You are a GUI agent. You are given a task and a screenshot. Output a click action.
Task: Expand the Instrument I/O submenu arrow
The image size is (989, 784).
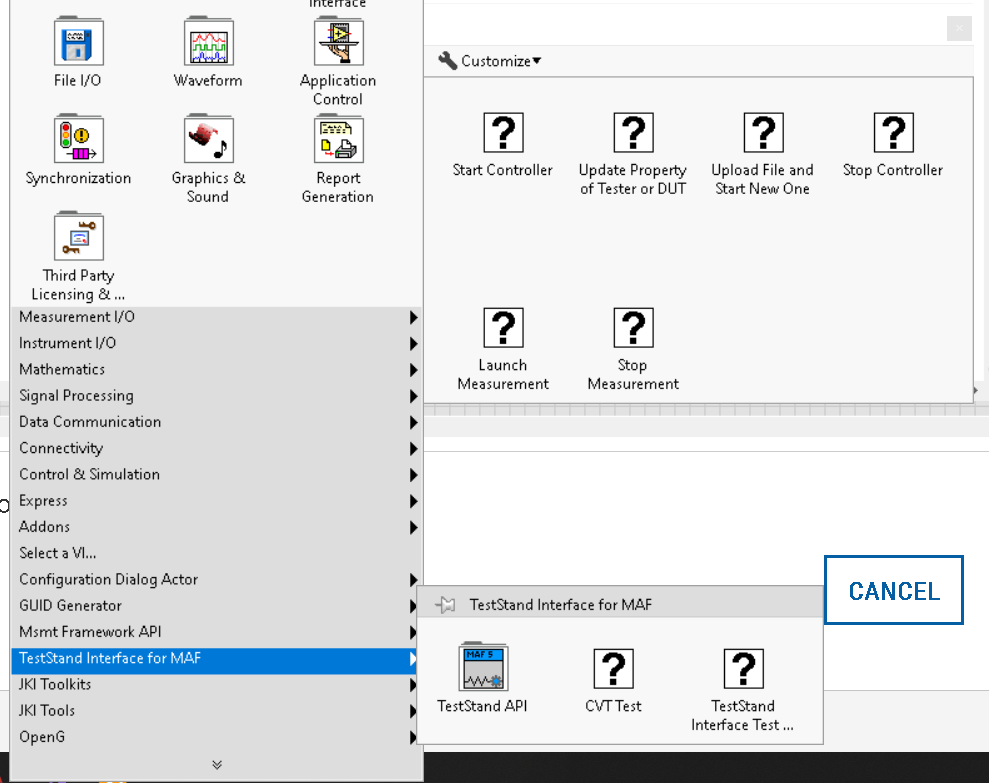point(413,344)
